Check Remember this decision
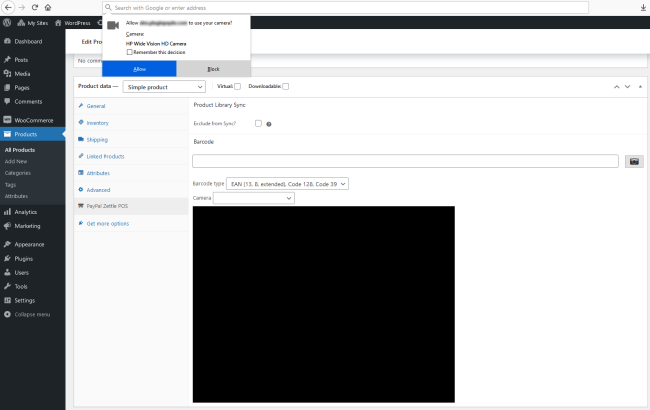The height and width of the screenshot is (410, 650). (129, 52)
